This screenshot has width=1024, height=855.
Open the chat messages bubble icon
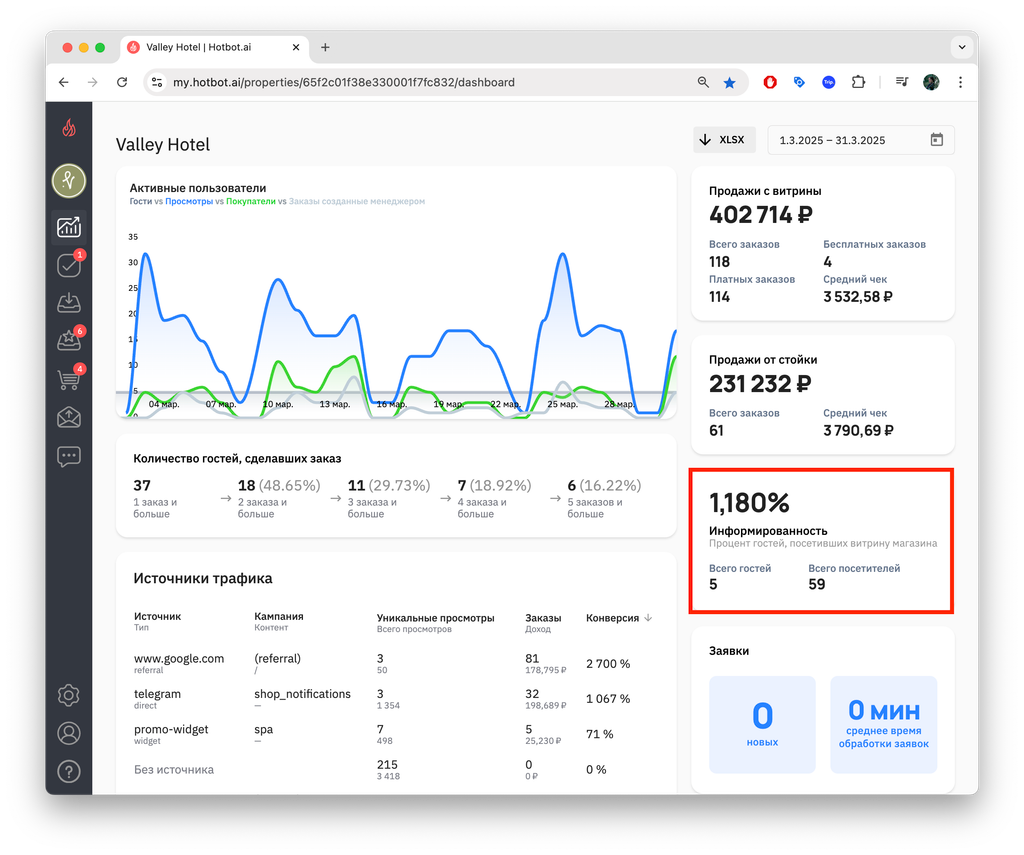coord(69,456)
